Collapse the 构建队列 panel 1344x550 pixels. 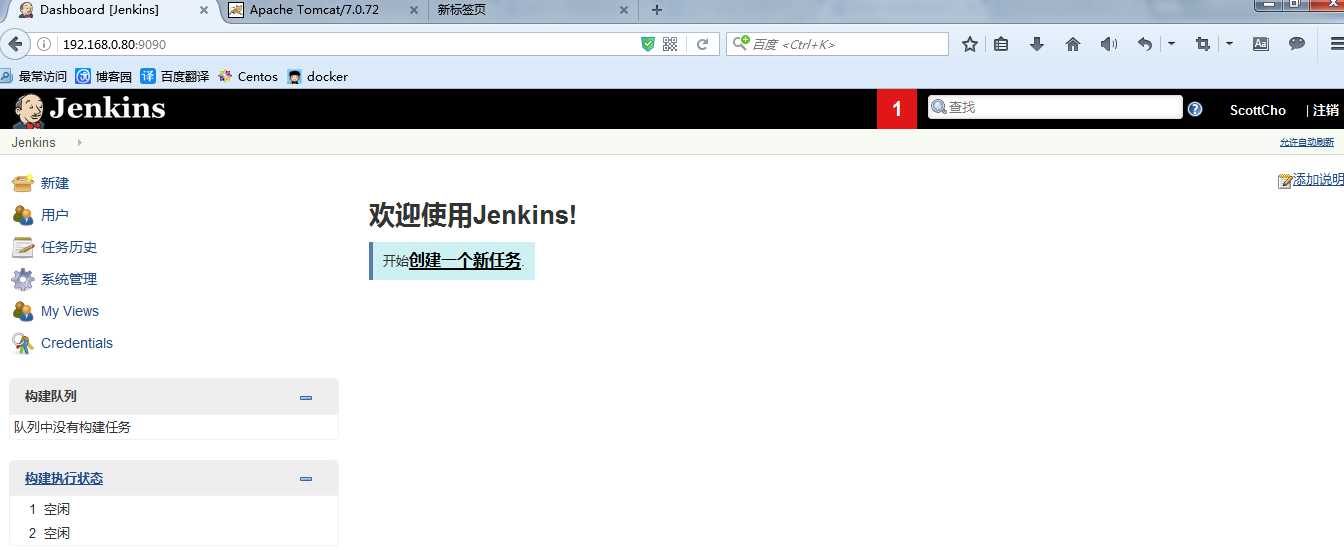[306, 397]
